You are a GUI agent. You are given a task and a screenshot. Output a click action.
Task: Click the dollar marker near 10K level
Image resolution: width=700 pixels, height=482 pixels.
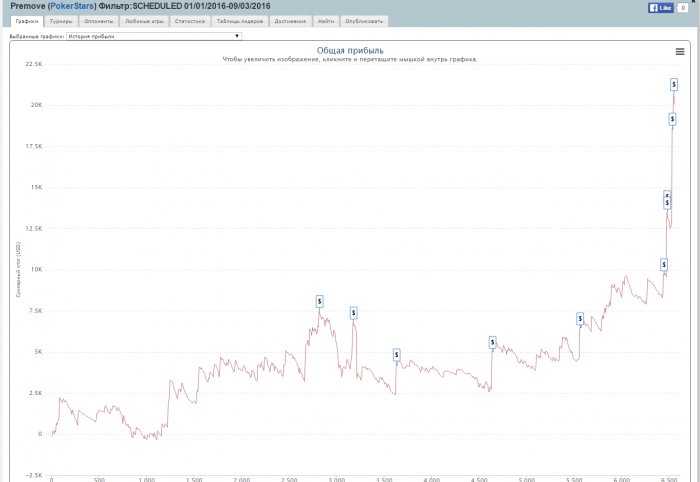point(664,264)
